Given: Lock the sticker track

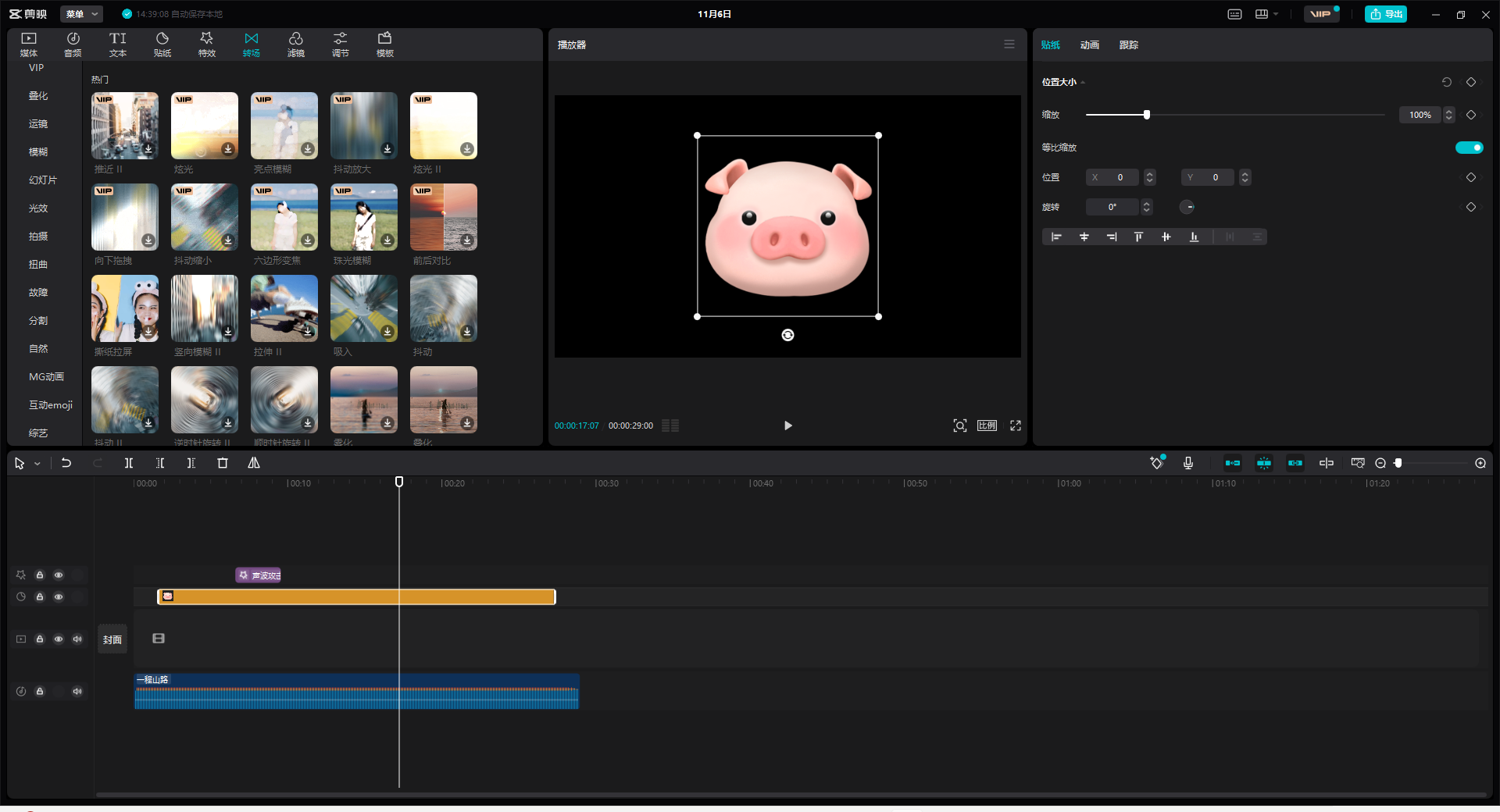Looking at the screenshot, I should coord(40,597).
